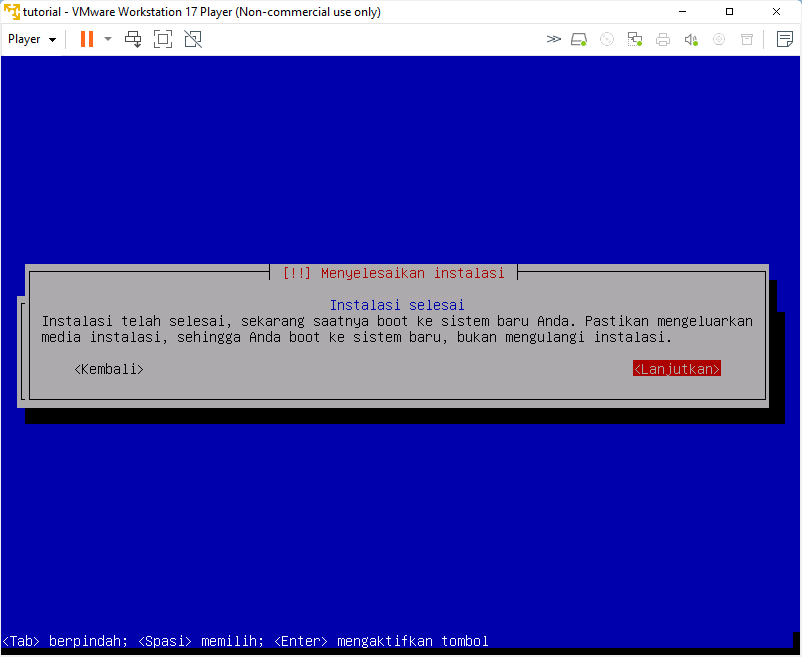Click the Instalasi selesai heading
Viewport: 802px width, 657px height.
pyautogui.click(x=397, y=306)
